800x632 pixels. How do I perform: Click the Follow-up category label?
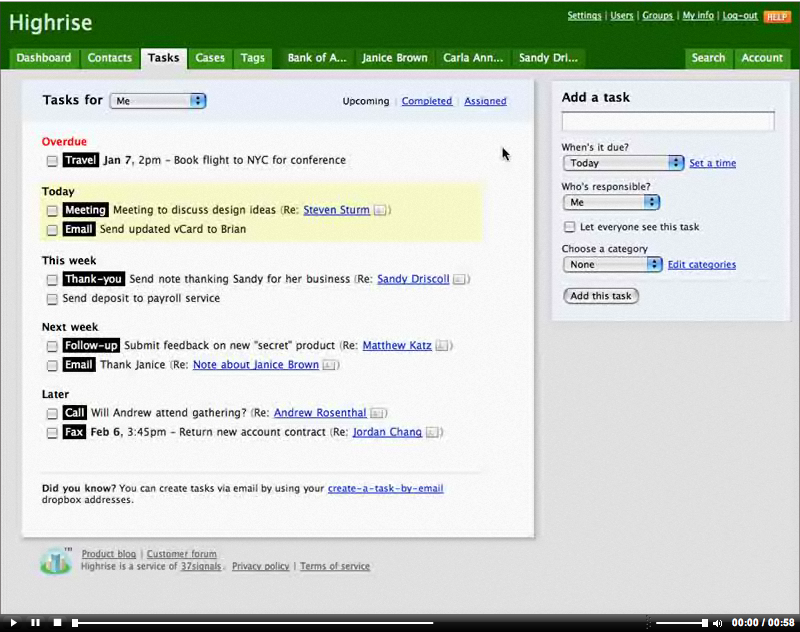pyautogui.click(x=91, y=346)
